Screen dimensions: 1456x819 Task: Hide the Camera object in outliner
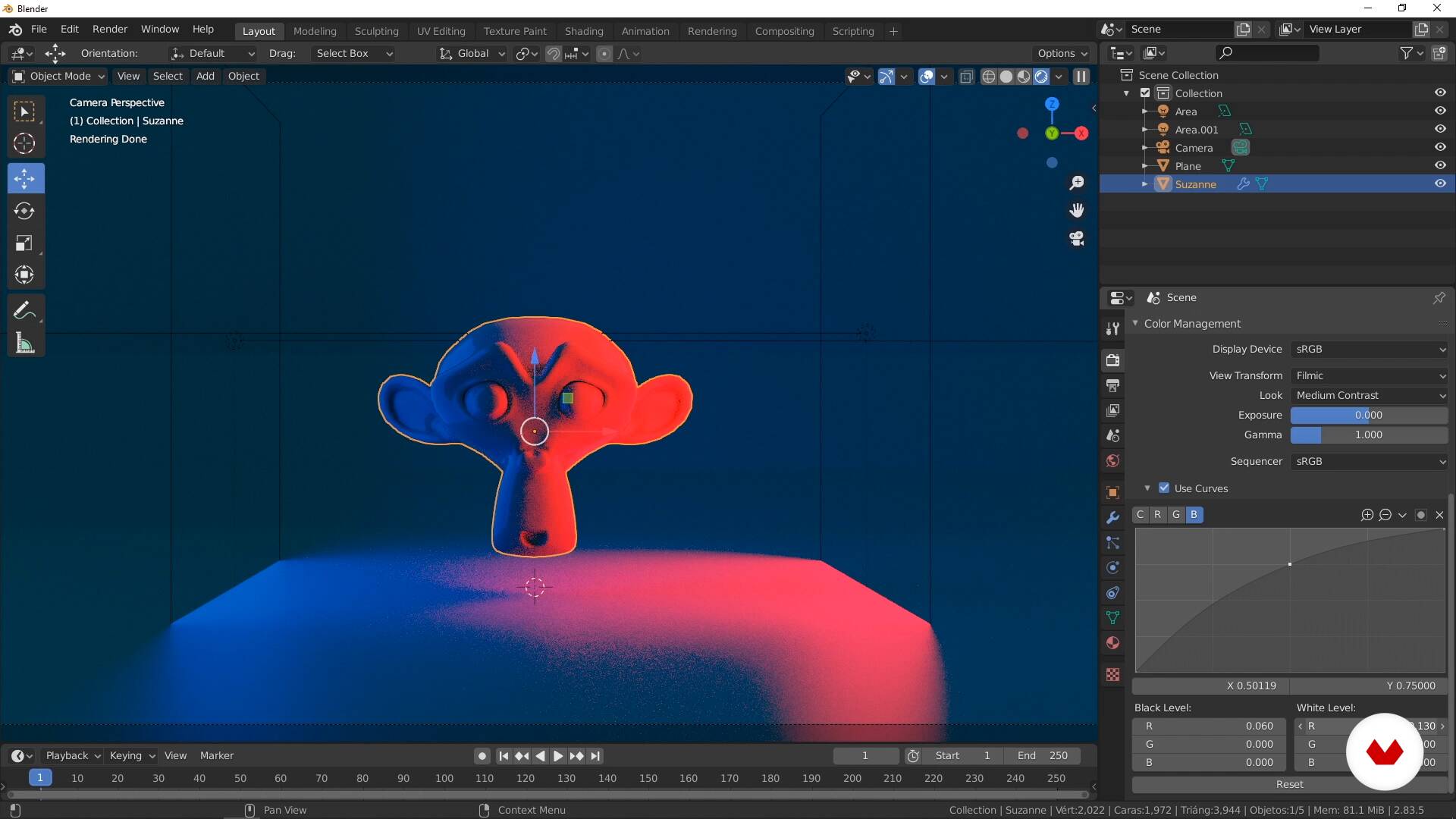tap(1439, 147)
